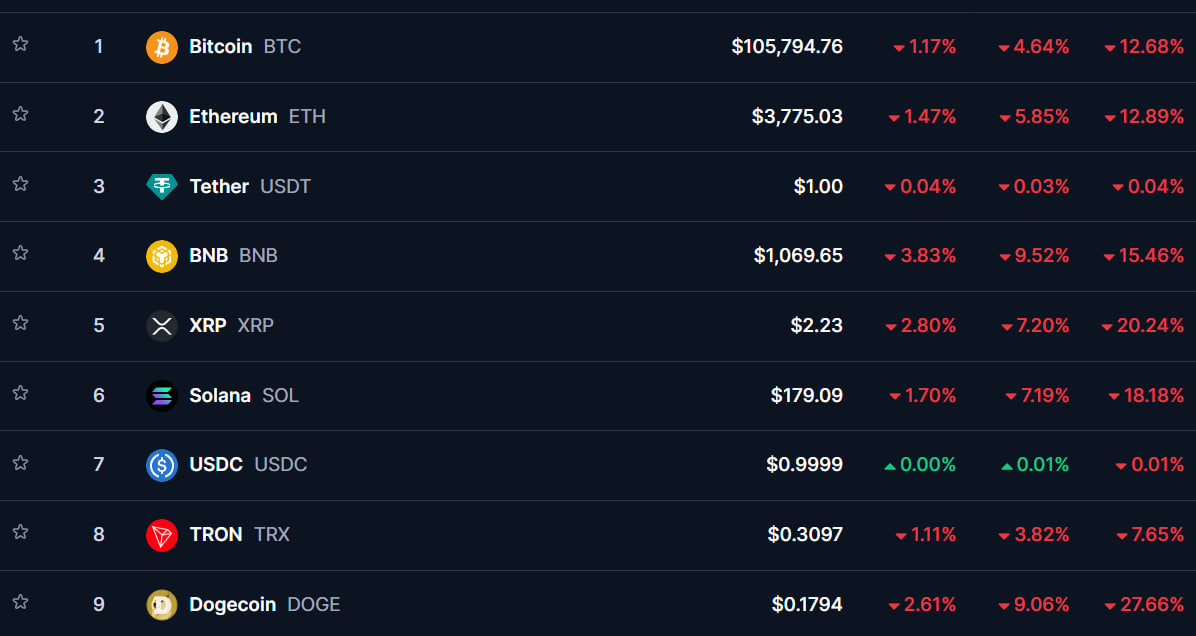The height and width of the screenshot is (636, 1196).
Task: Add Dogecoin to watchlist via star
Action: tap(20, 602)
